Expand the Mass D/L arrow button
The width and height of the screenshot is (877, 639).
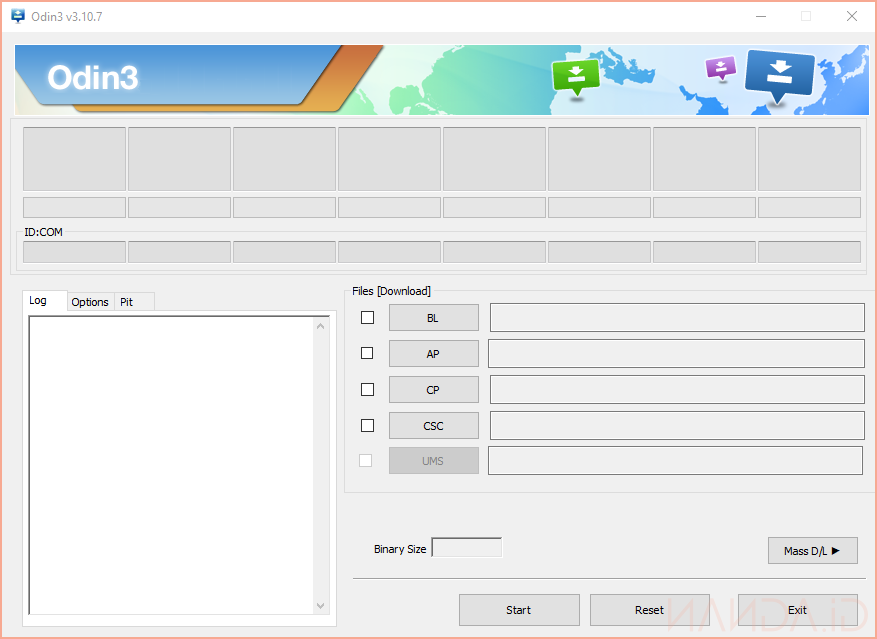click(812, 551)
